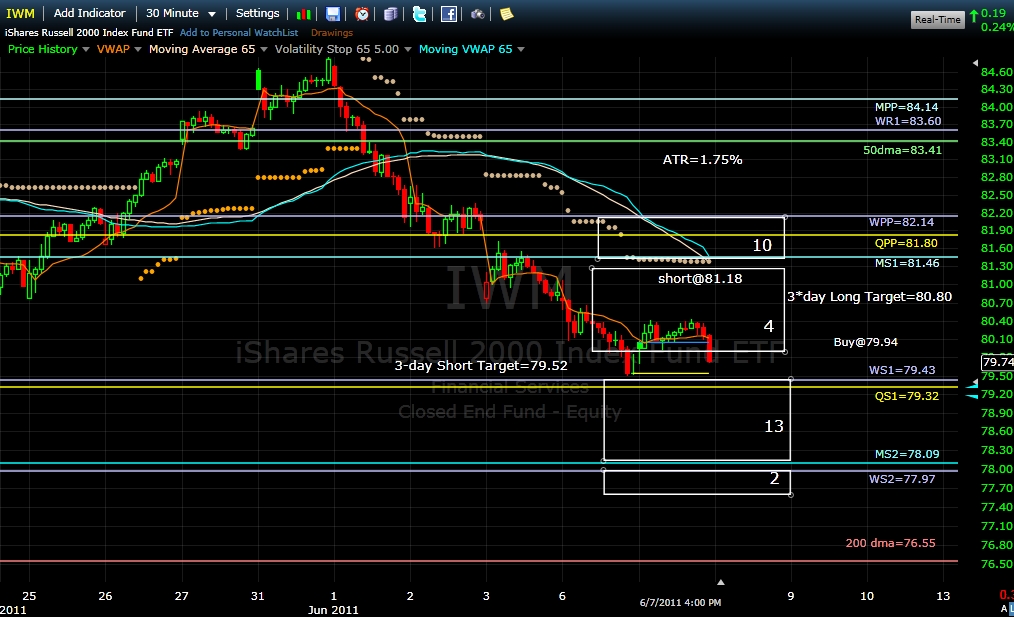Click the ATR=1.75% text annotation

[x=702, y=160]
